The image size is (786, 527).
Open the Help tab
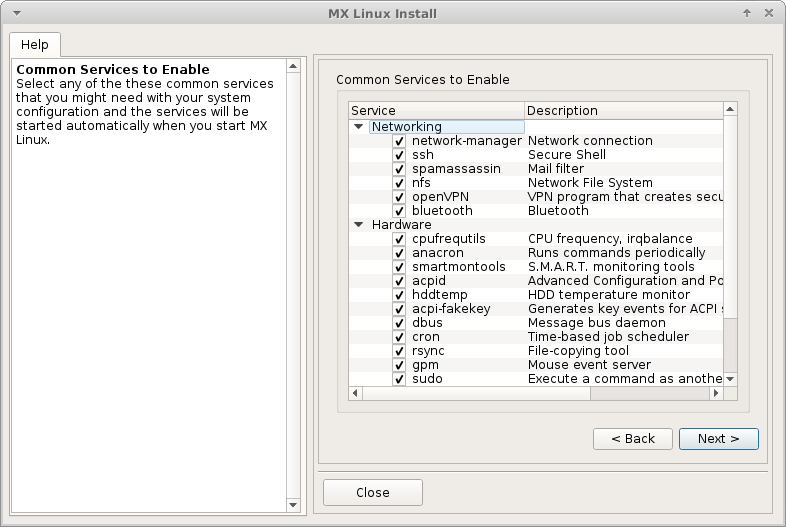35,45
